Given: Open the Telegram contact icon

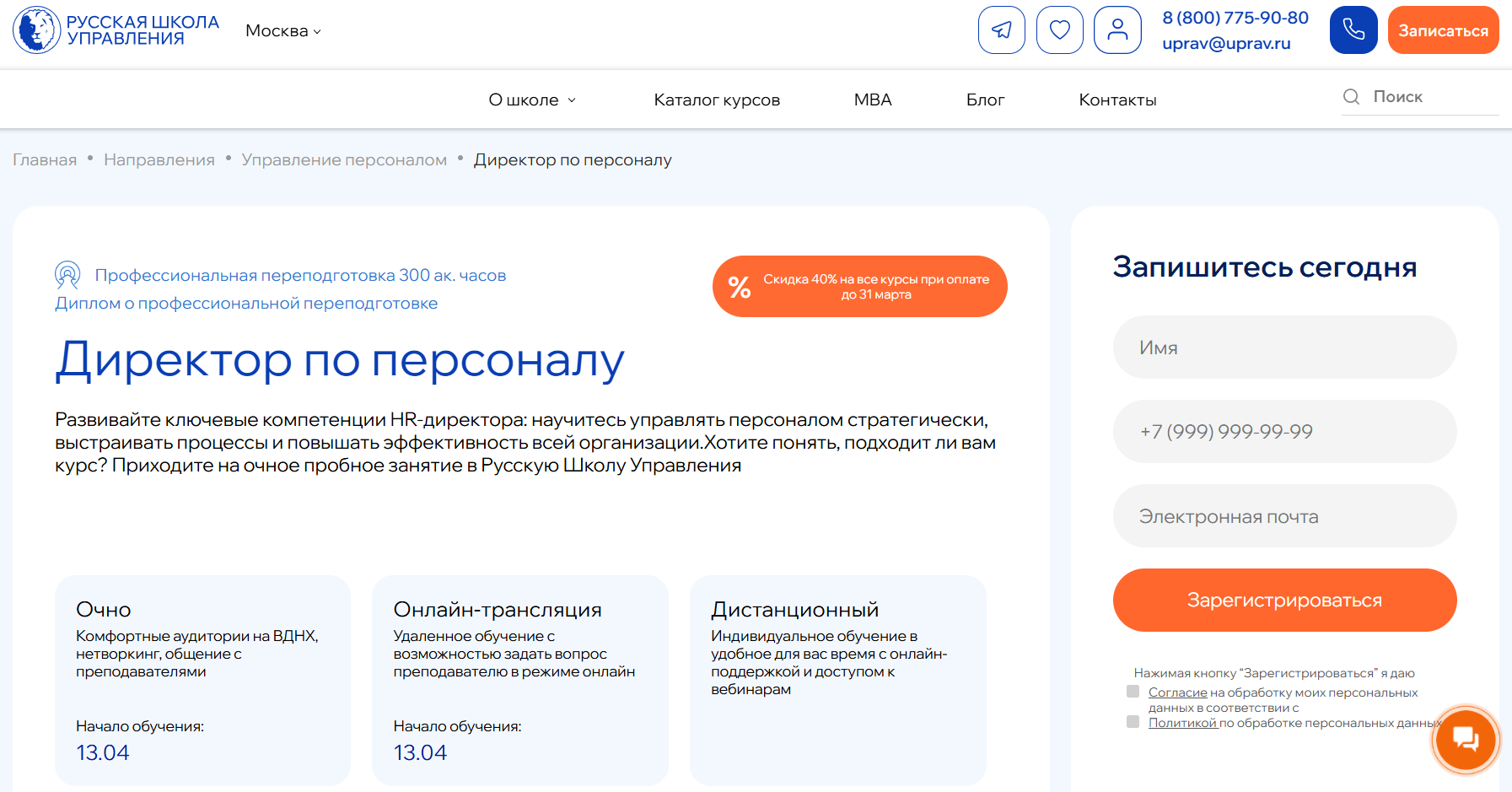Looking at the screenshot, I should pyautogui.click(x=1001, y=30).
